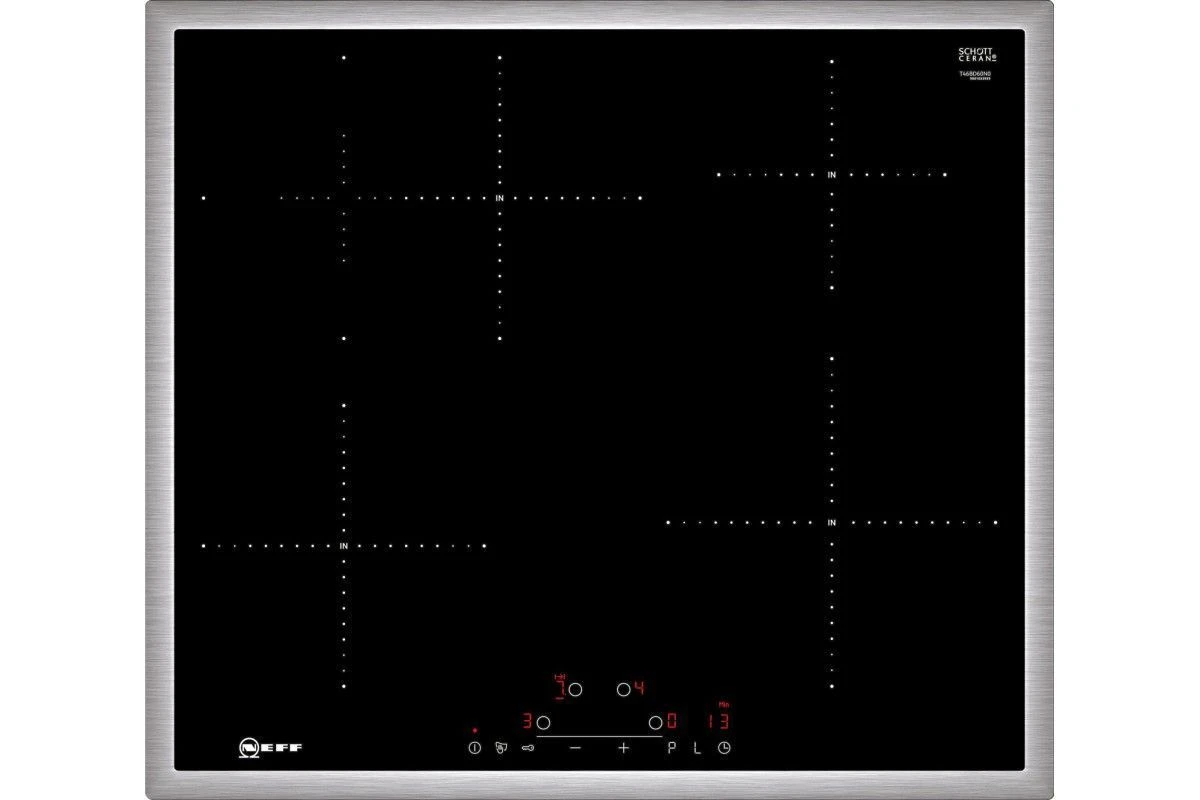Click the NEFF brand logo
Screen dimensions: 1200x800
click(x=270, y=746)
